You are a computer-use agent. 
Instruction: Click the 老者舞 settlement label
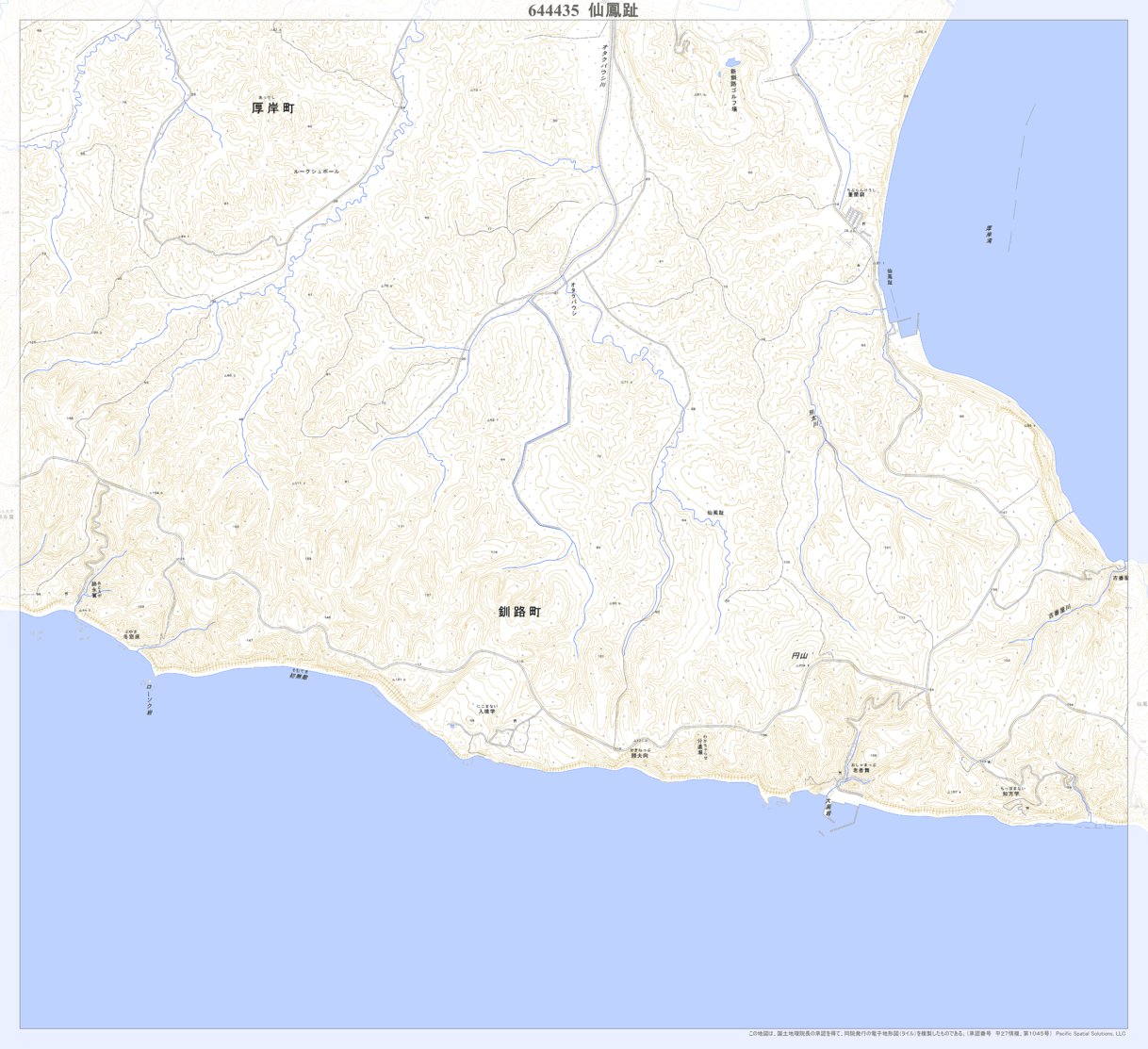point(861,769)
